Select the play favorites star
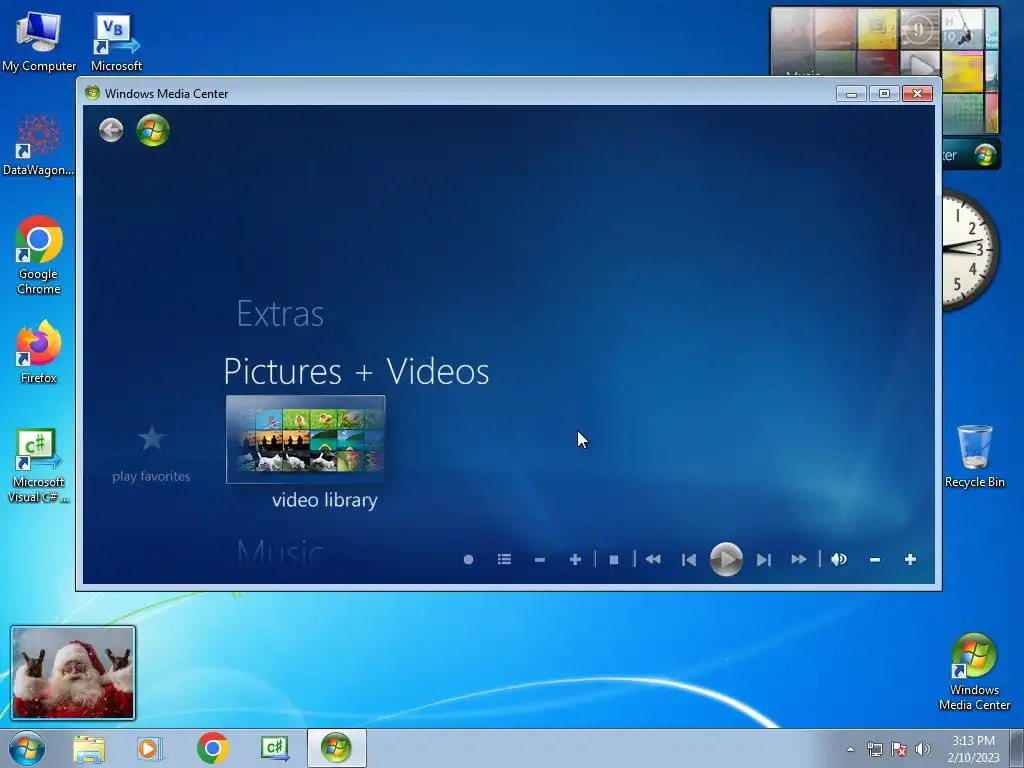The width and height of the screenshot is (1024, 768). pyautogui.click(x=152, y=438)
